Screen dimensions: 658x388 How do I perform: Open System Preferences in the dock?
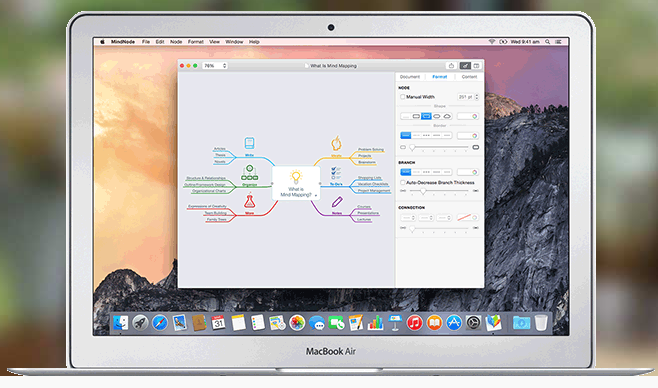coord(473,323)
